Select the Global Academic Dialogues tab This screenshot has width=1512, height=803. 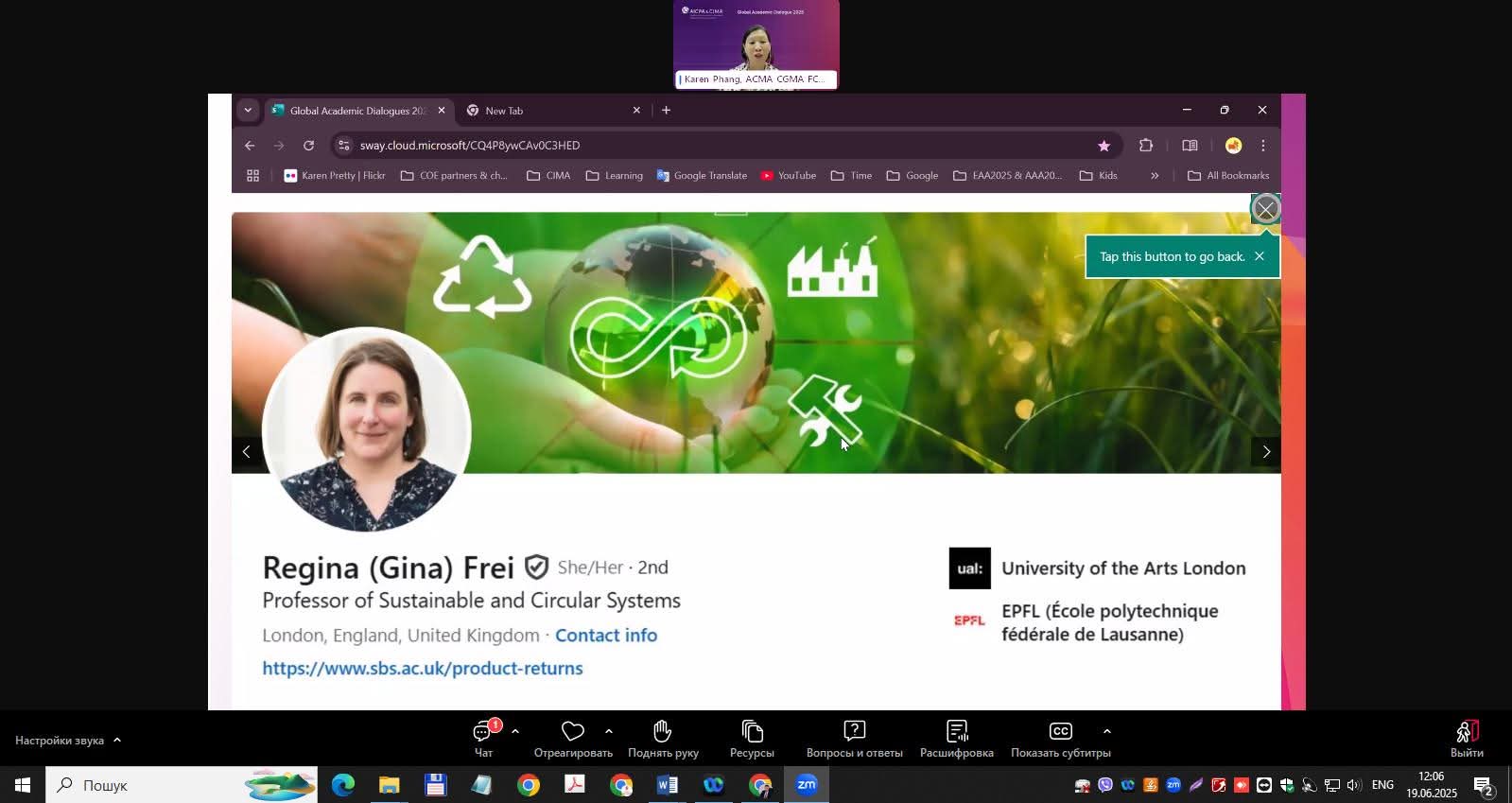pos(356,111)
